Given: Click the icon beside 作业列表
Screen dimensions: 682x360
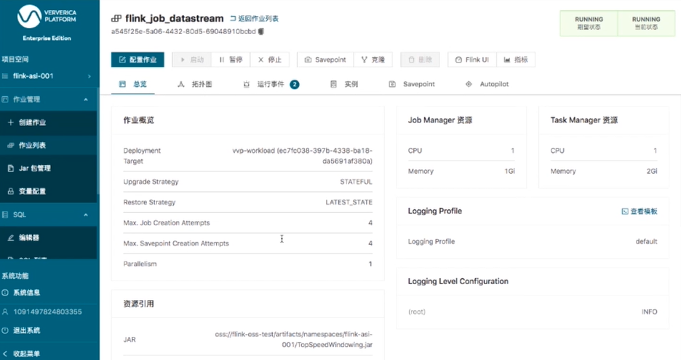Looking at the screenshot, I should (x=11, y=145).
